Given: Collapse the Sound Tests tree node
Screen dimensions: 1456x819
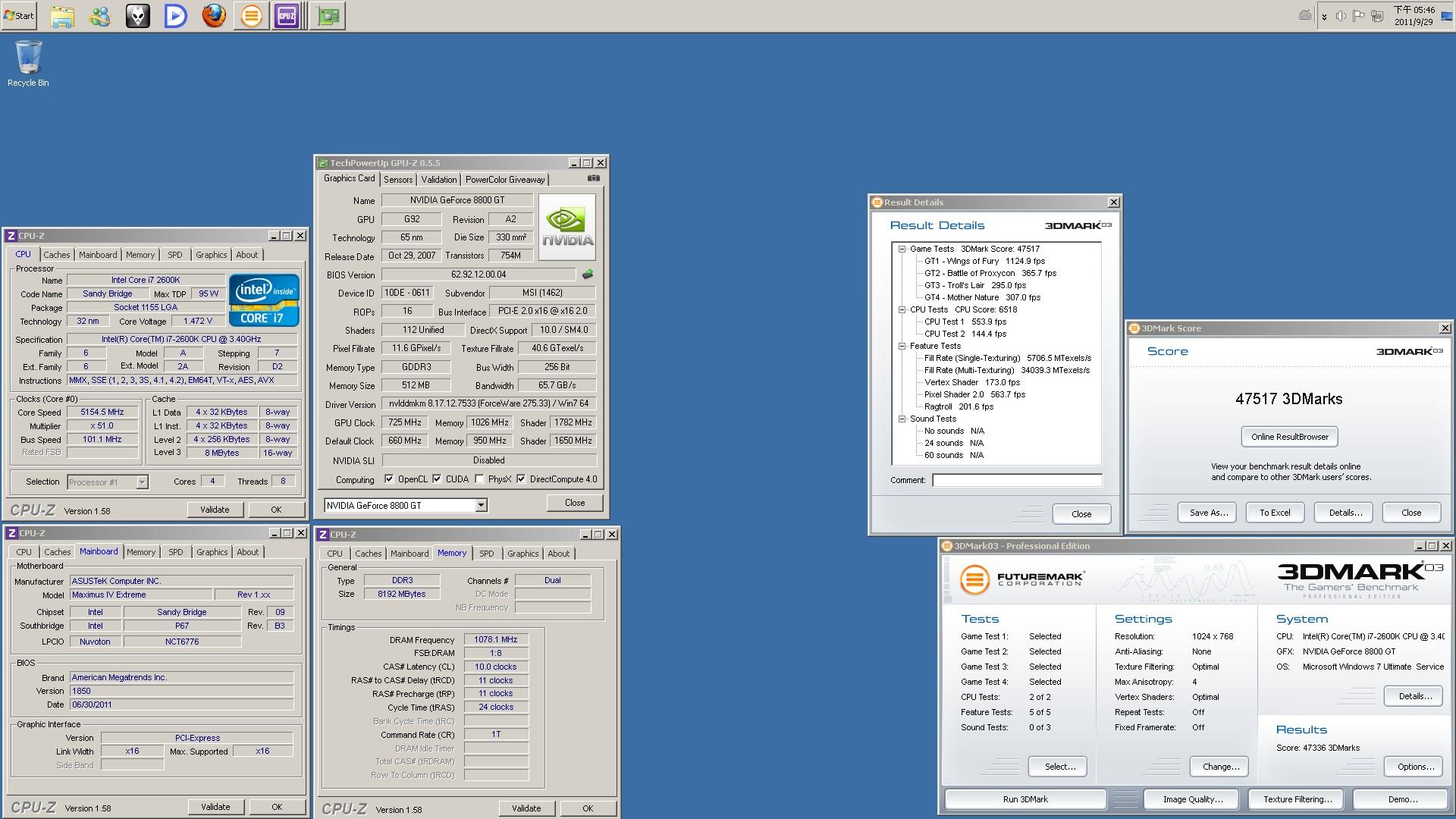Looking at the screenshot, I should pos(902,419).
